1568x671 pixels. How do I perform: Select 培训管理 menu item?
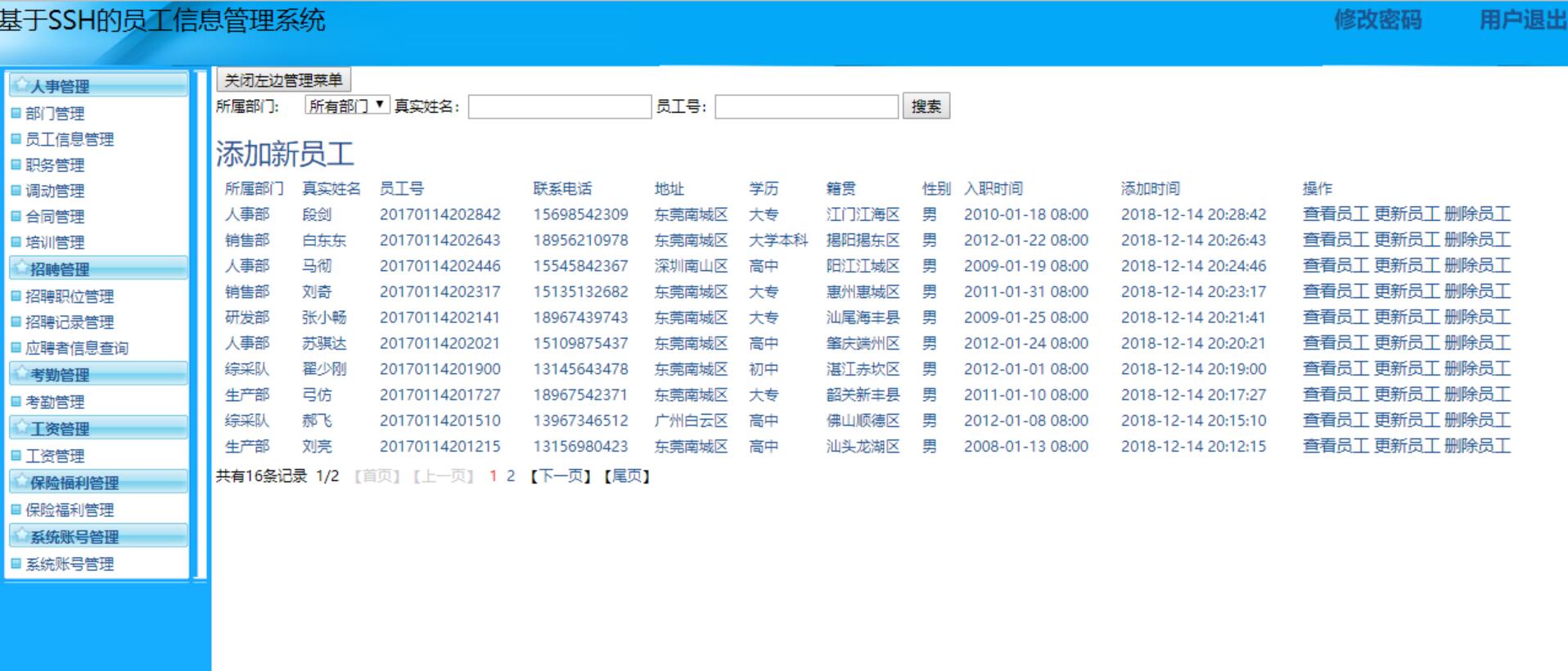click(55, 242)
